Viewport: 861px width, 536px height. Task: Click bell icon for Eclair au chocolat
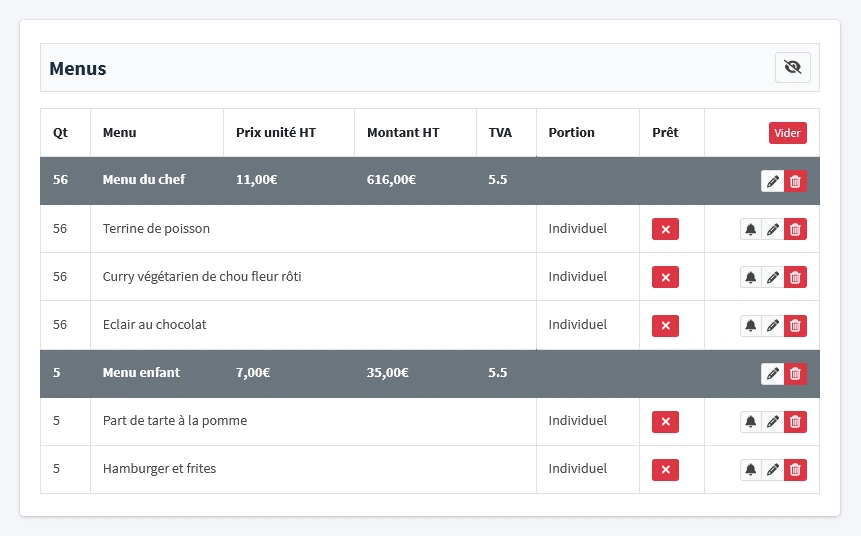[751, 326]
